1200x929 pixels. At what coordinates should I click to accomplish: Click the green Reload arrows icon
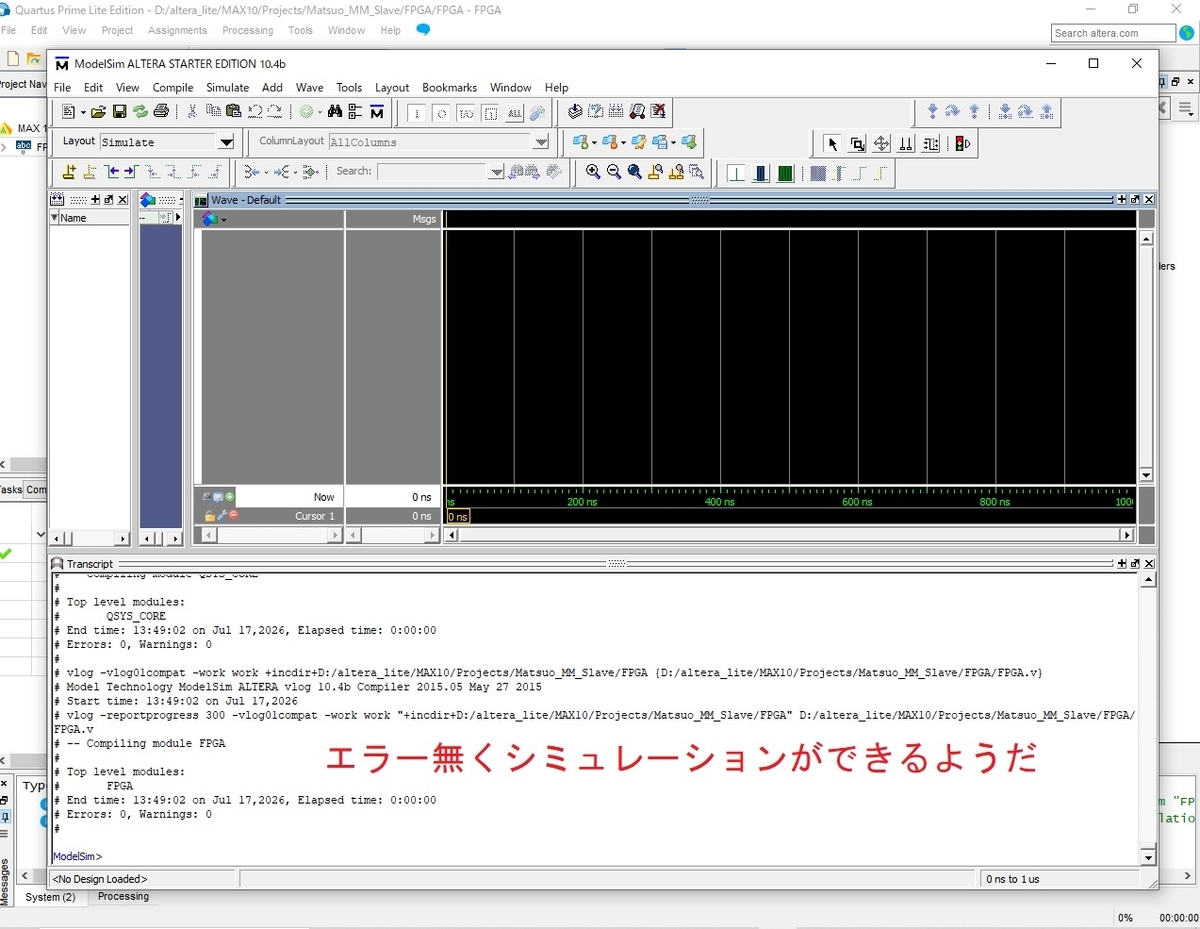[140, 112]
